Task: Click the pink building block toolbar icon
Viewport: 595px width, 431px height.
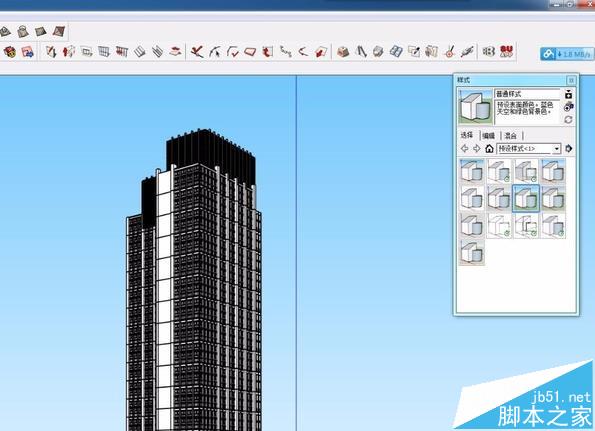Action: 343,51
